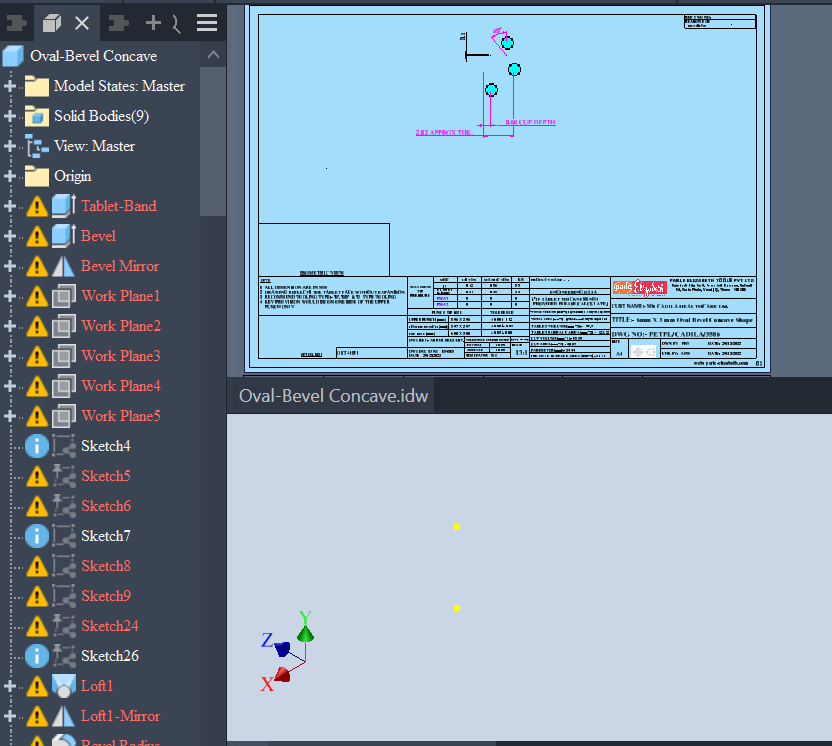Click the Loft1 loft feature icon
The width and height of the screenshot is (832, 746).
[x=64, y=686]
